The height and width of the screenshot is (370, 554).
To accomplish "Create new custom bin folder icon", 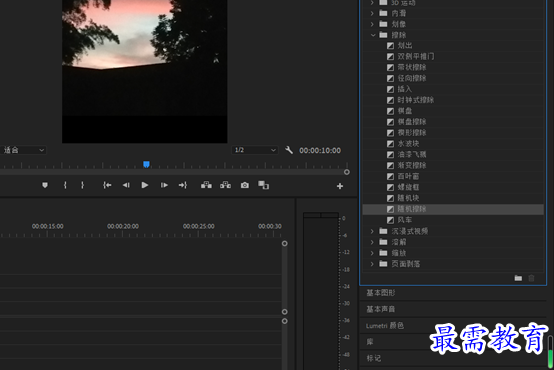I will 518,278.
